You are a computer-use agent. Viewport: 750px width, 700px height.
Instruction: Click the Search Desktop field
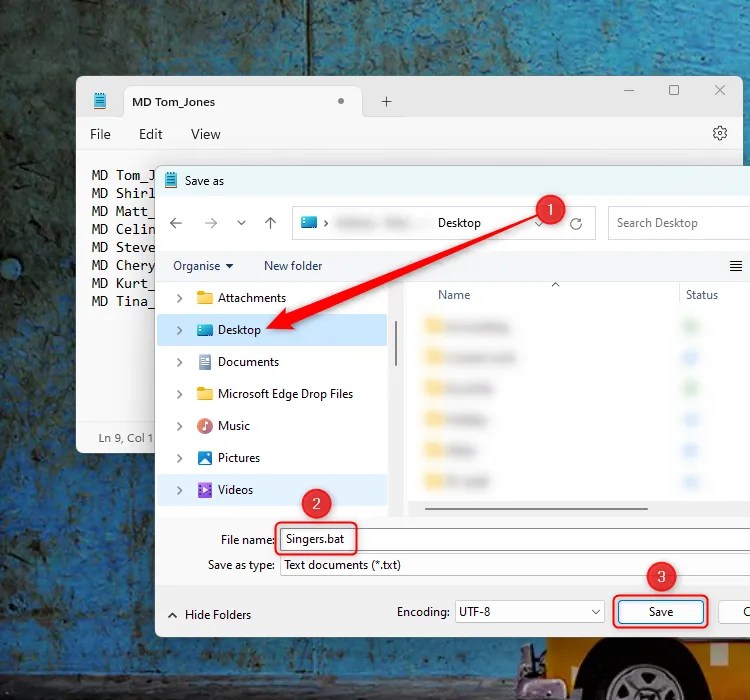click(679, 223)
